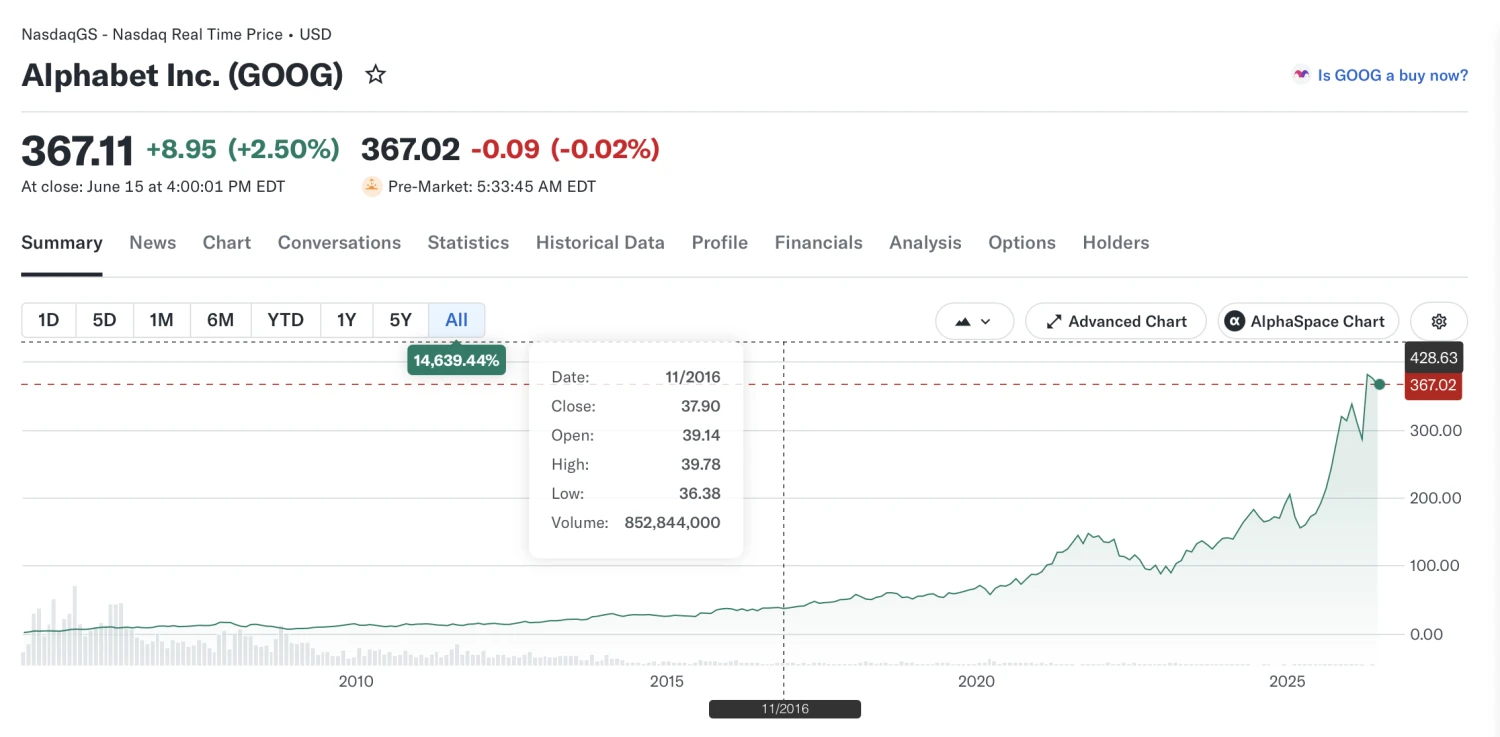Open the chart type dropdown with mountain icon
This screenshot has height=737, width=1500.
[974, 321]
